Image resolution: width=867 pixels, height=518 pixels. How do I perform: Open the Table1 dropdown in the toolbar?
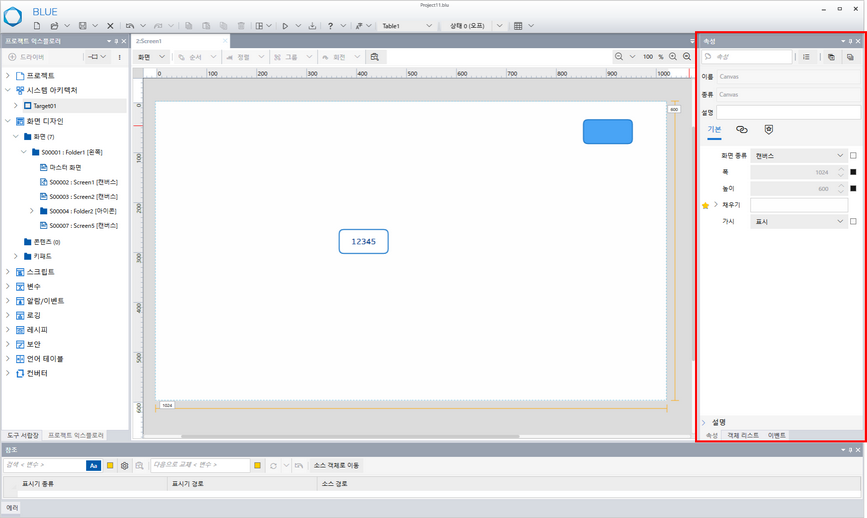tap(407, 26)
